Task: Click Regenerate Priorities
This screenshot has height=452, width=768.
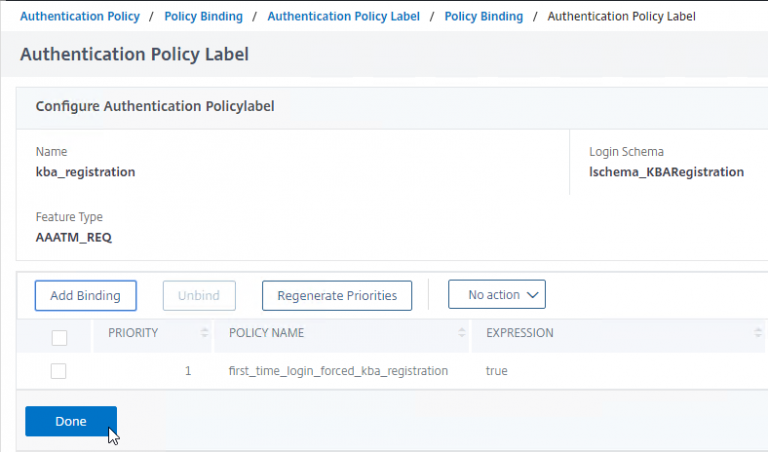Action: (x=337, y=296)
